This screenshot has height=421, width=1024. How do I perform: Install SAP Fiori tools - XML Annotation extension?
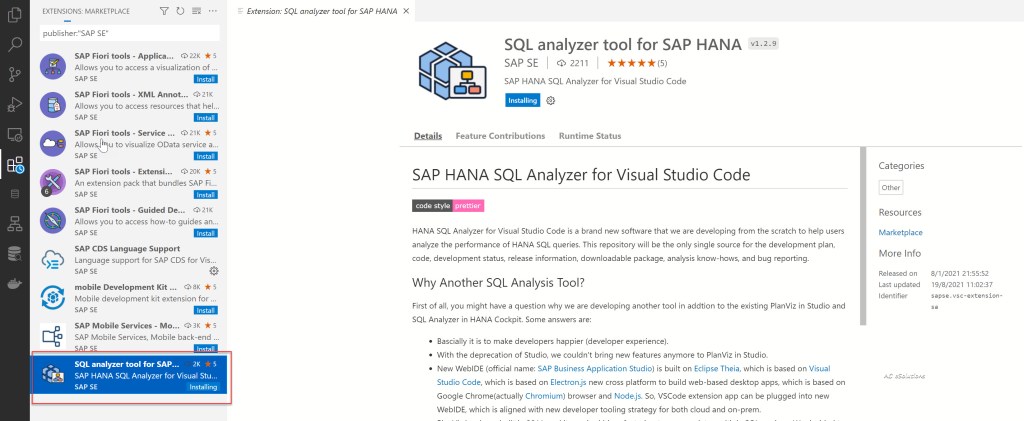tap(205, 118)
